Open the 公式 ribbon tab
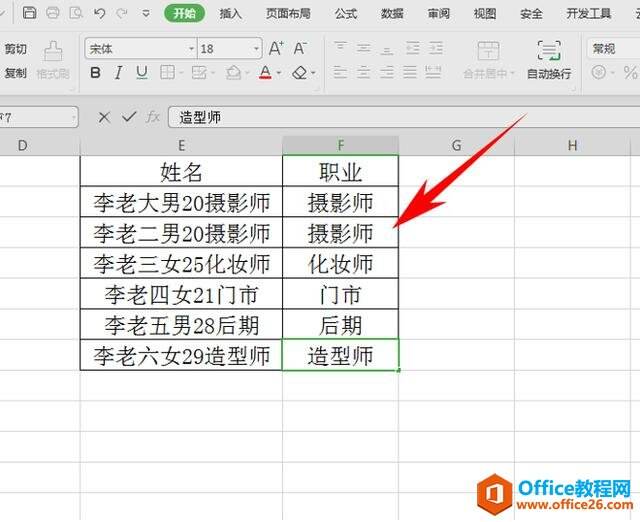 [346, 14]
